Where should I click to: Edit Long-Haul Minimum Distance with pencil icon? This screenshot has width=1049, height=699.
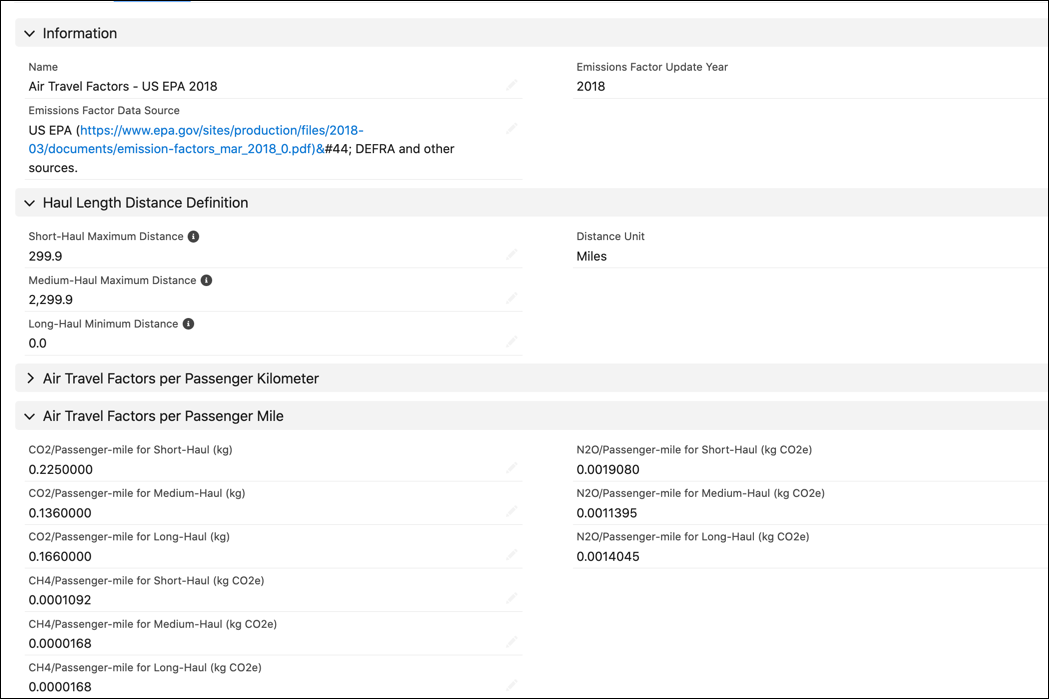coord(512,342)
